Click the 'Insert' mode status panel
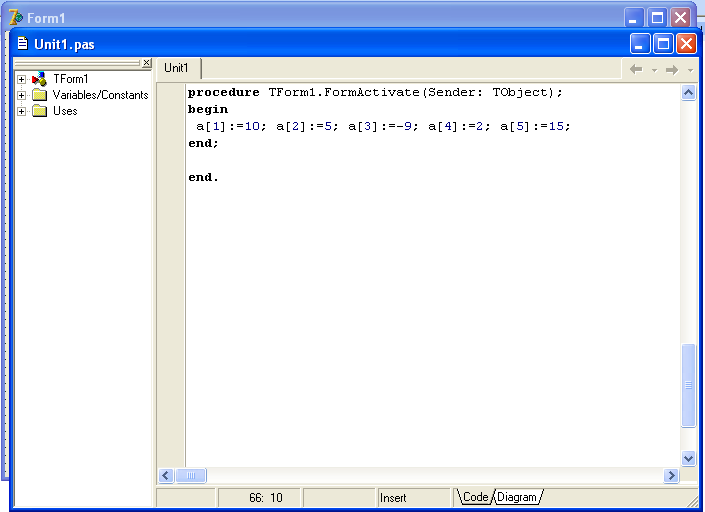Screen dimensions: 705x512 pos(414,498)
